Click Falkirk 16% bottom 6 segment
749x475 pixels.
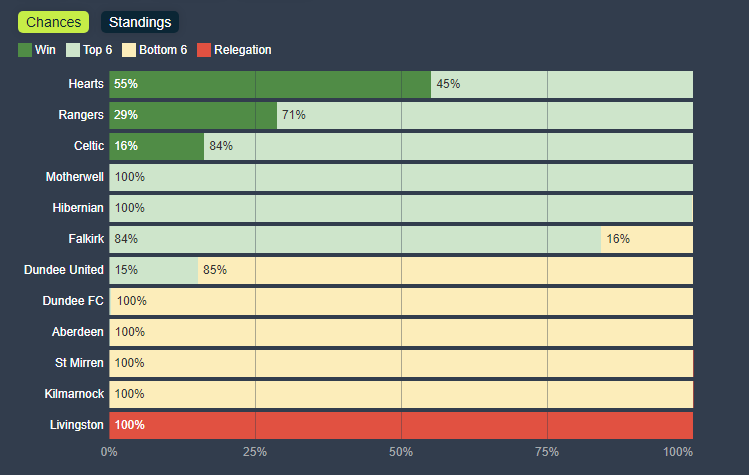click(647, 239)
